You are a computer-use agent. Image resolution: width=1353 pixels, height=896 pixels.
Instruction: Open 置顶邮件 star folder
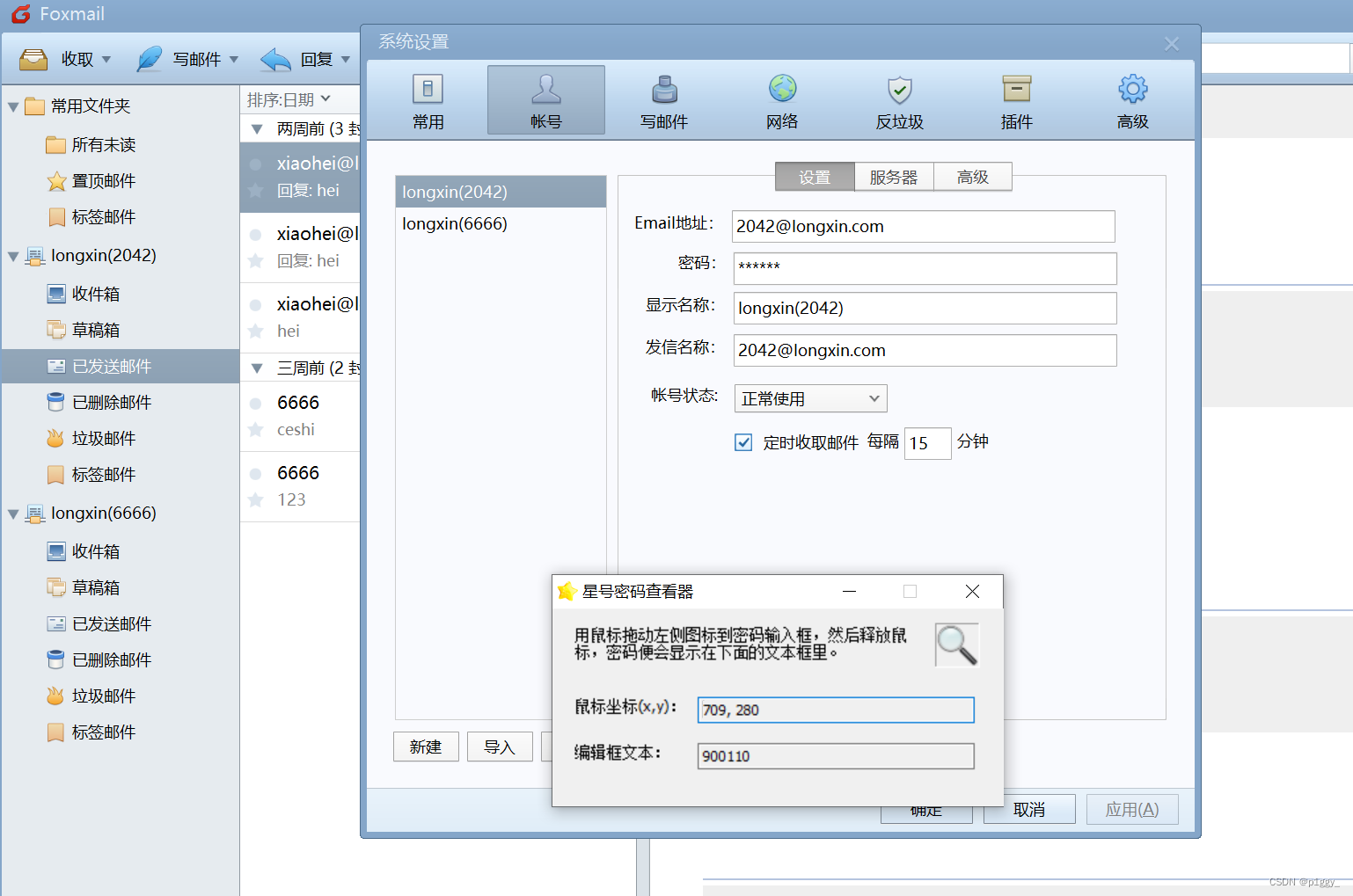point(91,180)
